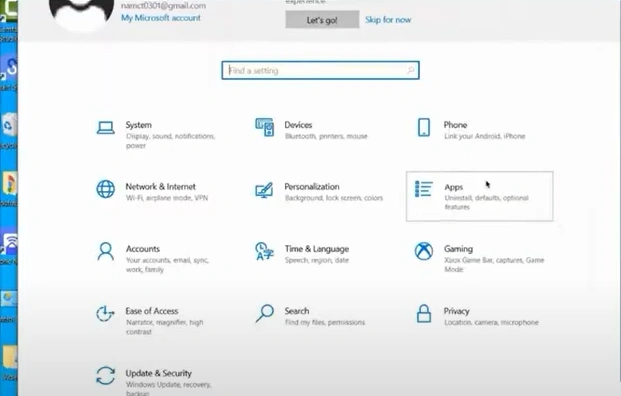Open the Gaming Xbox icon
The height and width of the screenshot is (396, 621).
(x=424, y=251)
